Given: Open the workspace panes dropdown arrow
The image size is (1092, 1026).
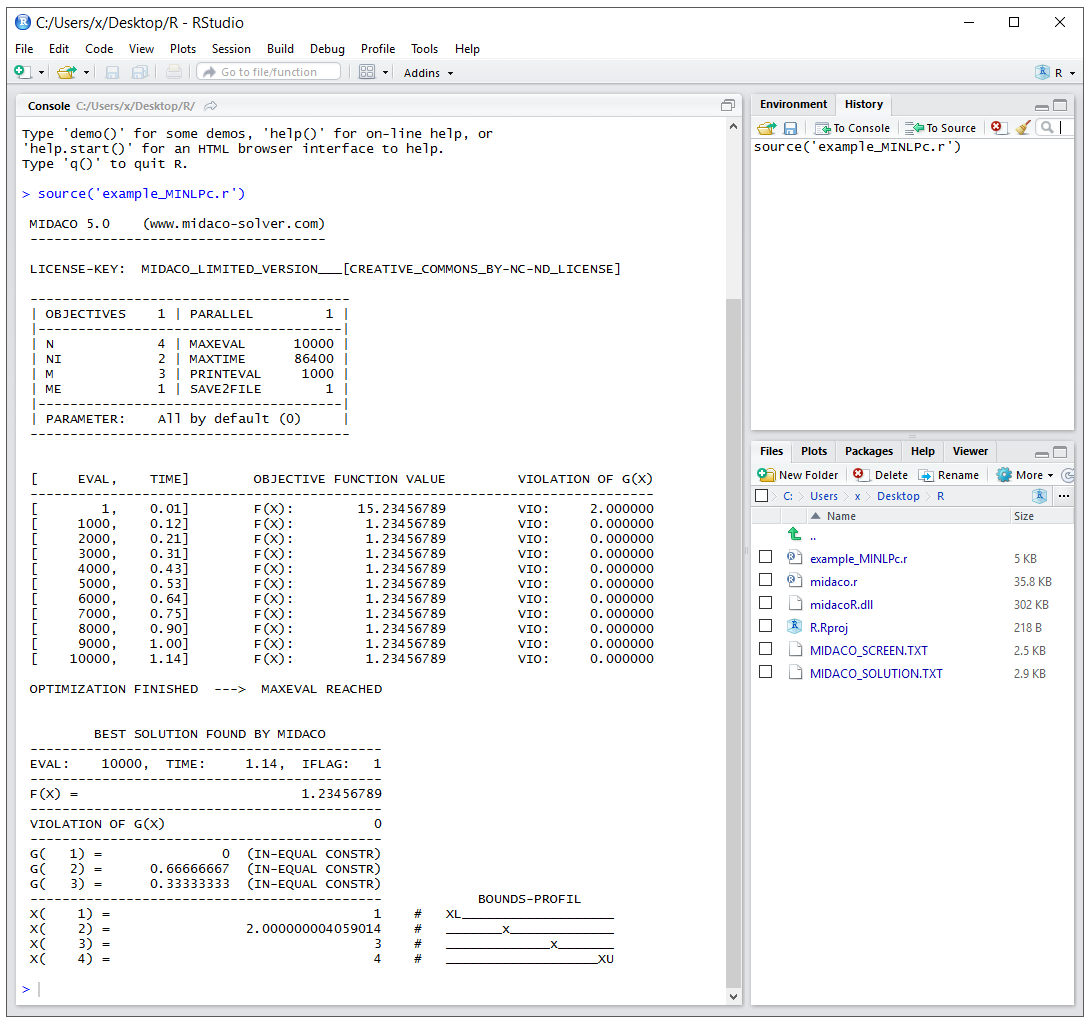Looking at the screenshot, I should point(385,72).
